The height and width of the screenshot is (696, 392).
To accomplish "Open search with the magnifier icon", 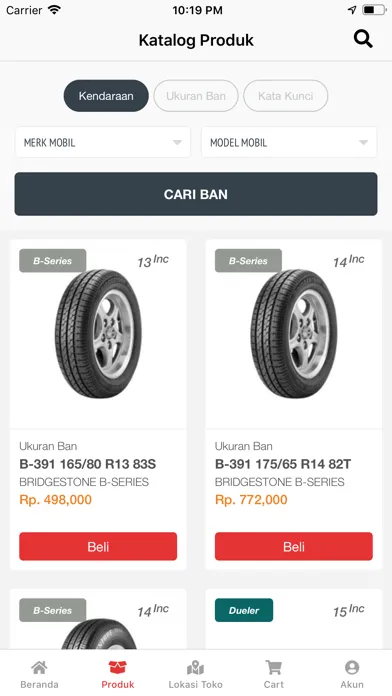I will (363, 39).
